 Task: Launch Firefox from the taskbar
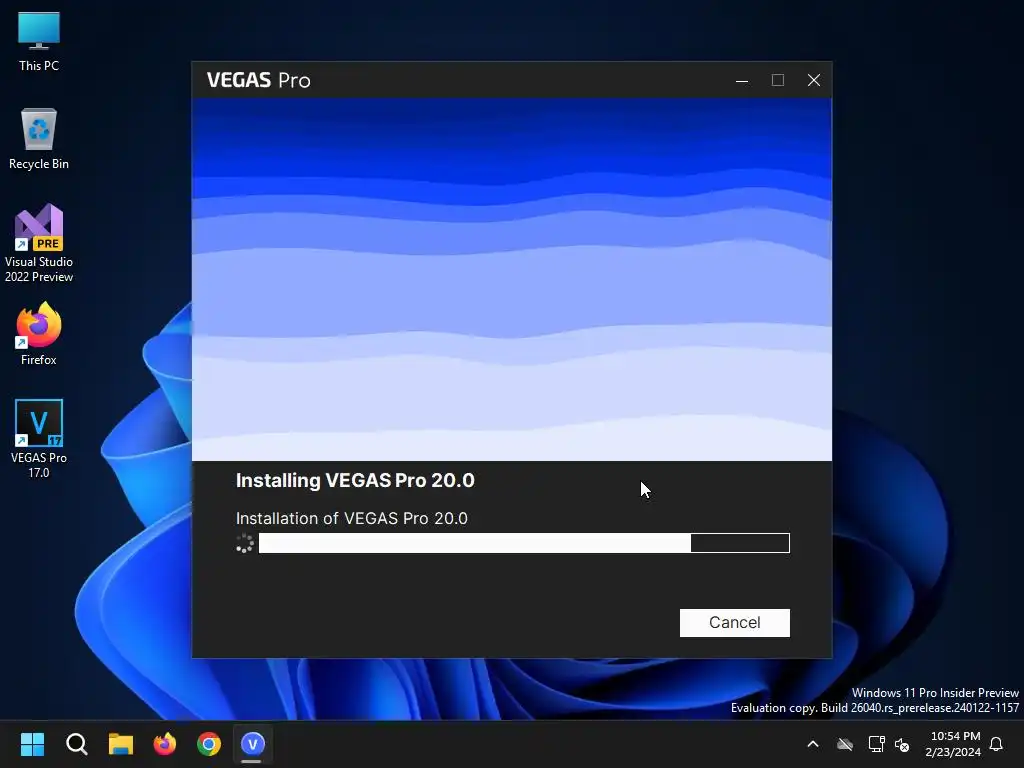tap(165, 744)
